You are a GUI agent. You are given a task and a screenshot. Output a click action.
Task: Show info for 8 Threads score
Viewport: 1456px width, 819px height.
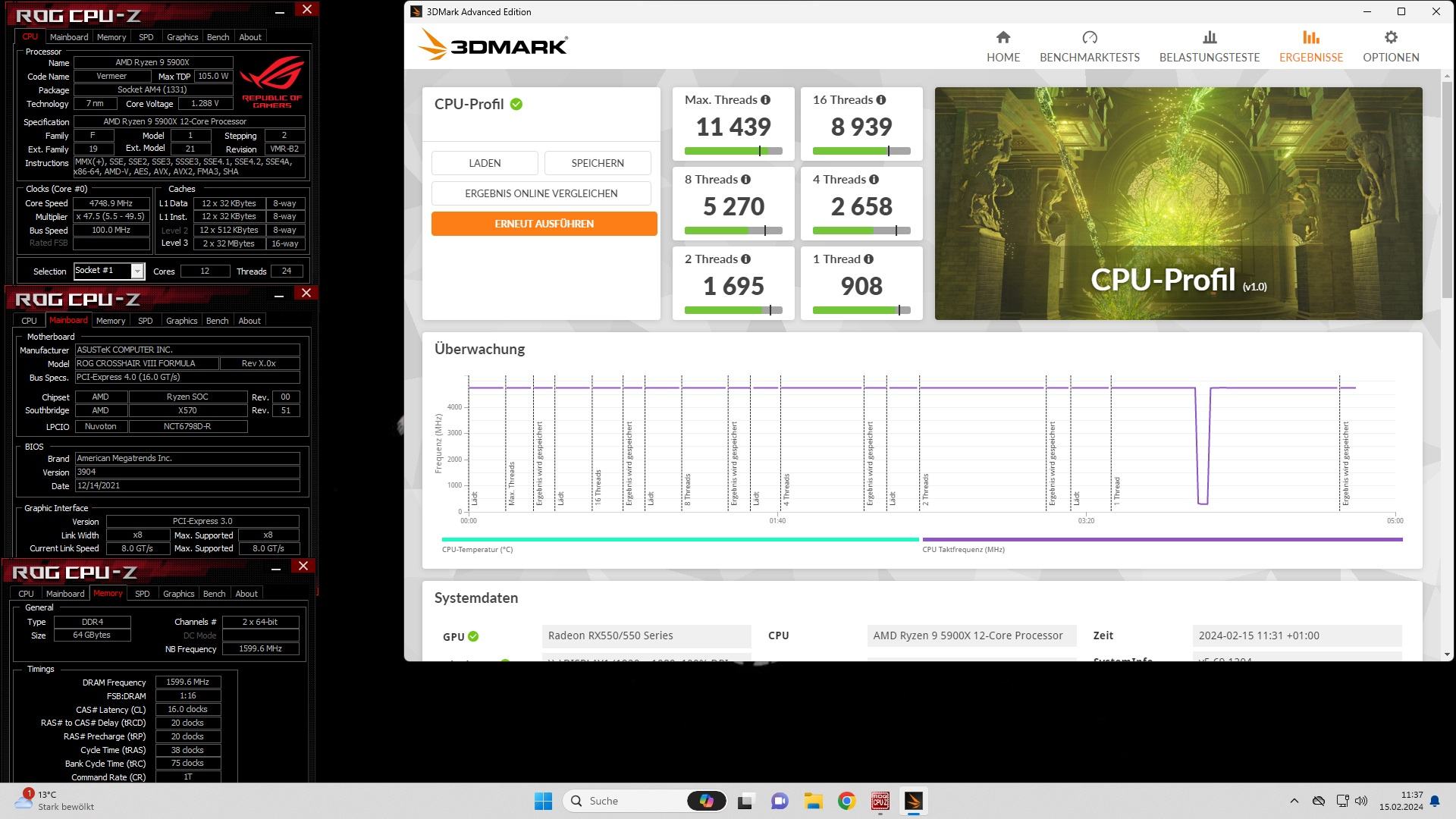coord(746,180)
